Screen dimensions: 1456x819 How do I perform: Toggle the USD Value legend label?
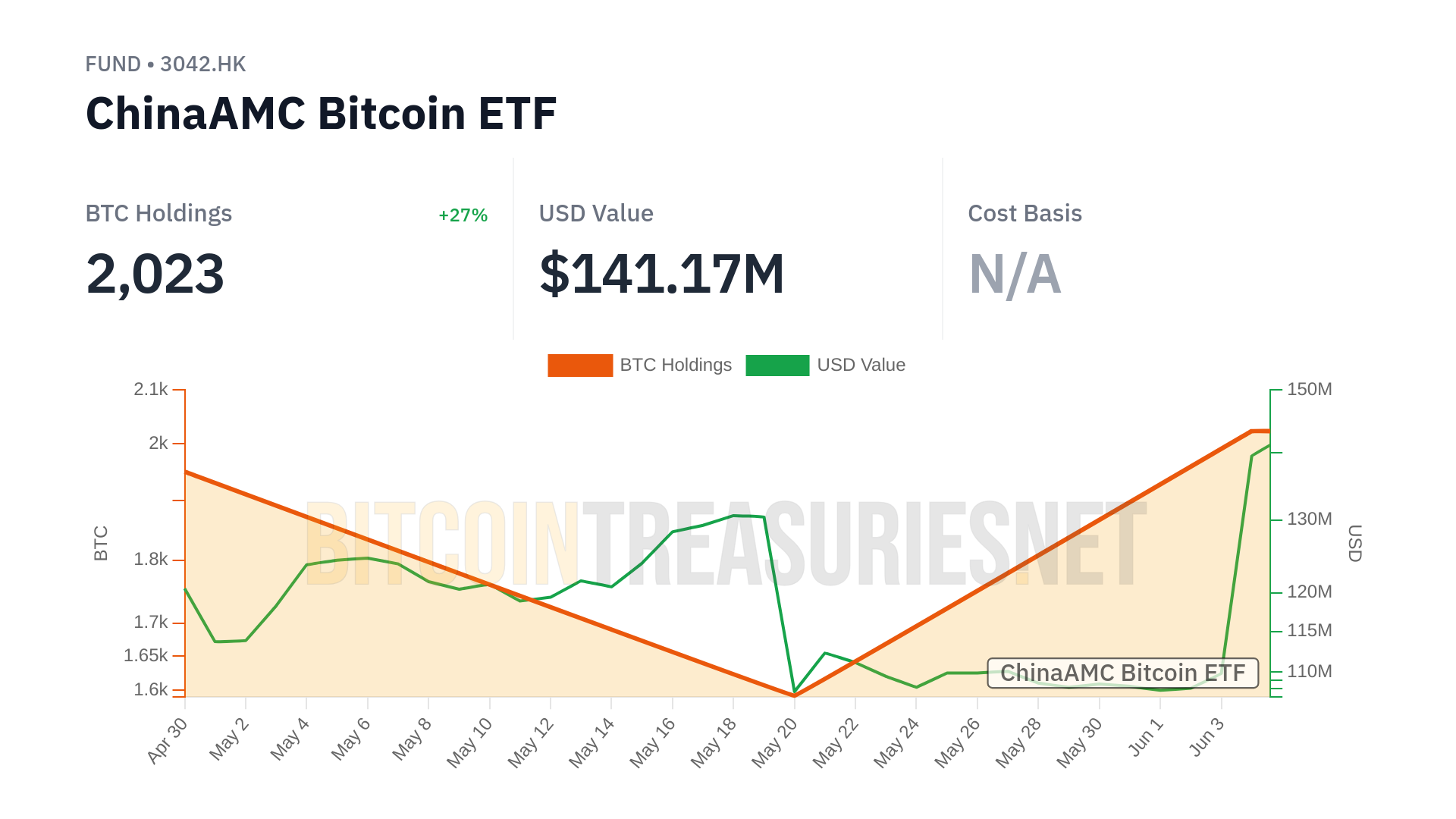(x=861, y=366)
